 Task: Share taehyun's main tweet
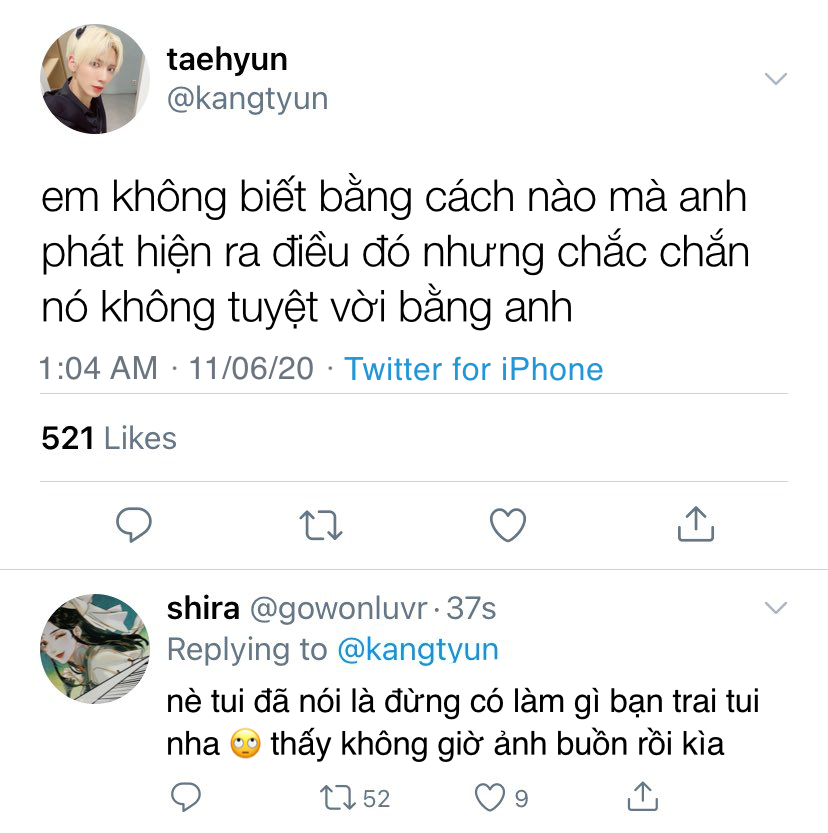click(x=696, y=524)
